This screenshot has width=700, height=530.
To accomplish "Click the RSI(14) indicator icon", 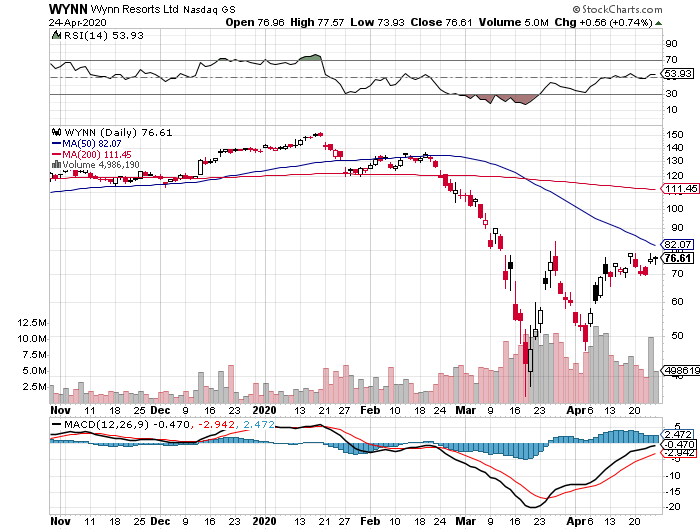I will click(x=56, y=35).
